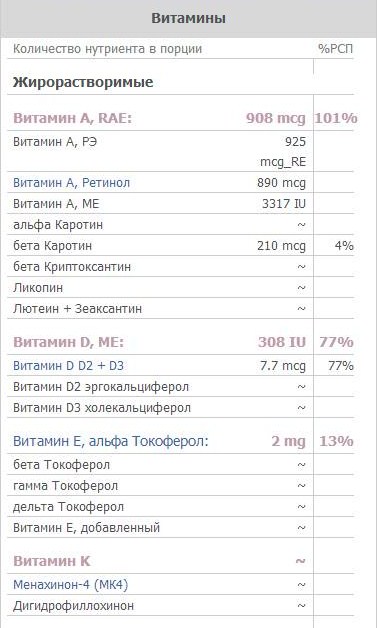Click the Витамин D, ME heading
This screenshot has height=628, width=377.
(69, 342)
